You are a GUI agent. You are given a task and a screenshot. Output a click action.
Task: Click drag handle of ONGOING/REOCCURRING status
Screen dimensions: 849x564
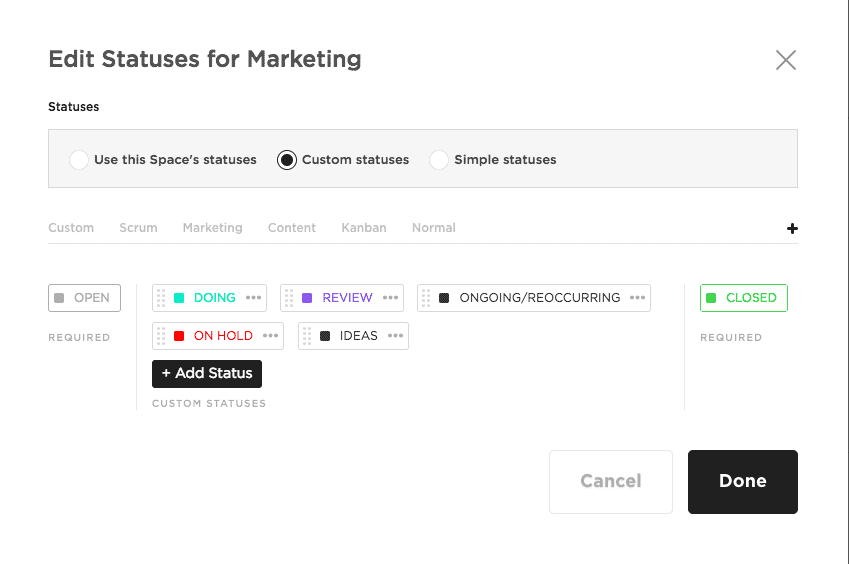[426, 298]
